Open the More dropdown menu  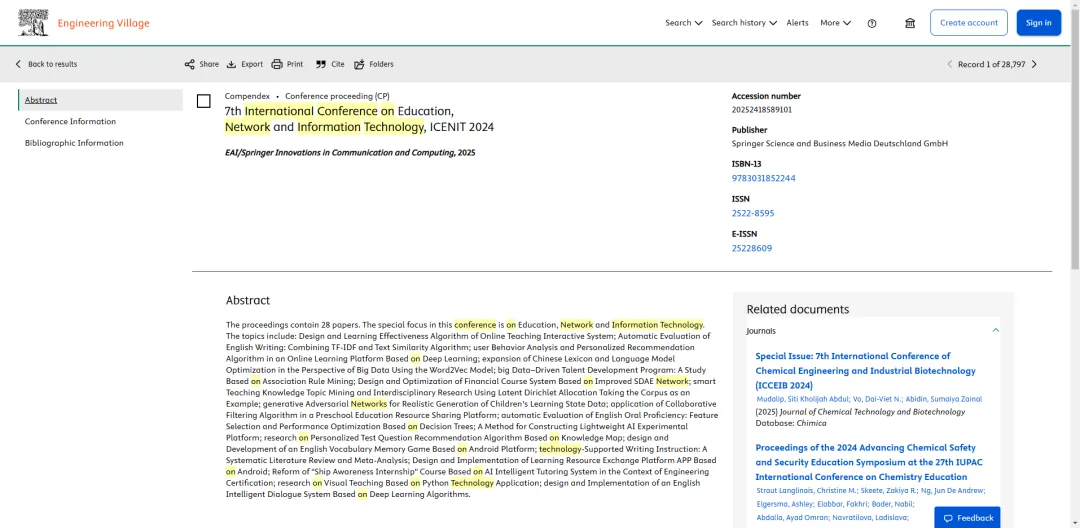[835, 23]
